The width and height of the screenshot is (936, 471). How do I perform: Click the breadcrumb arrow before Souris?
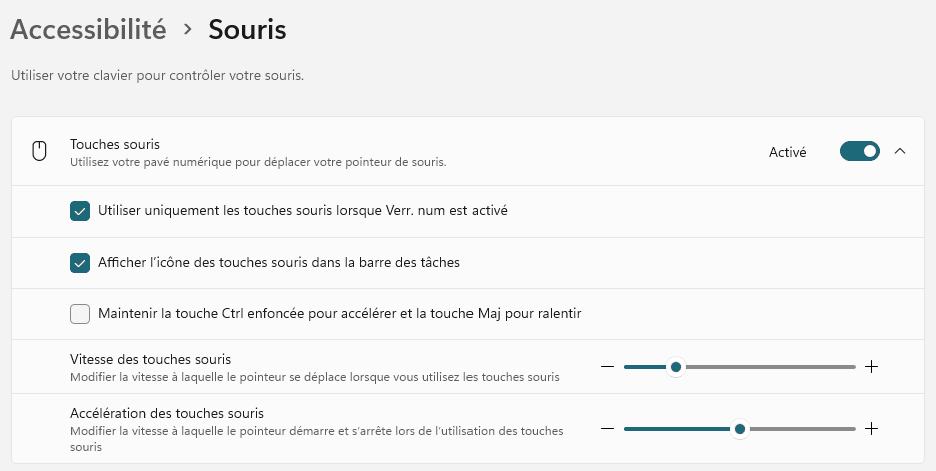coord(187,30)
